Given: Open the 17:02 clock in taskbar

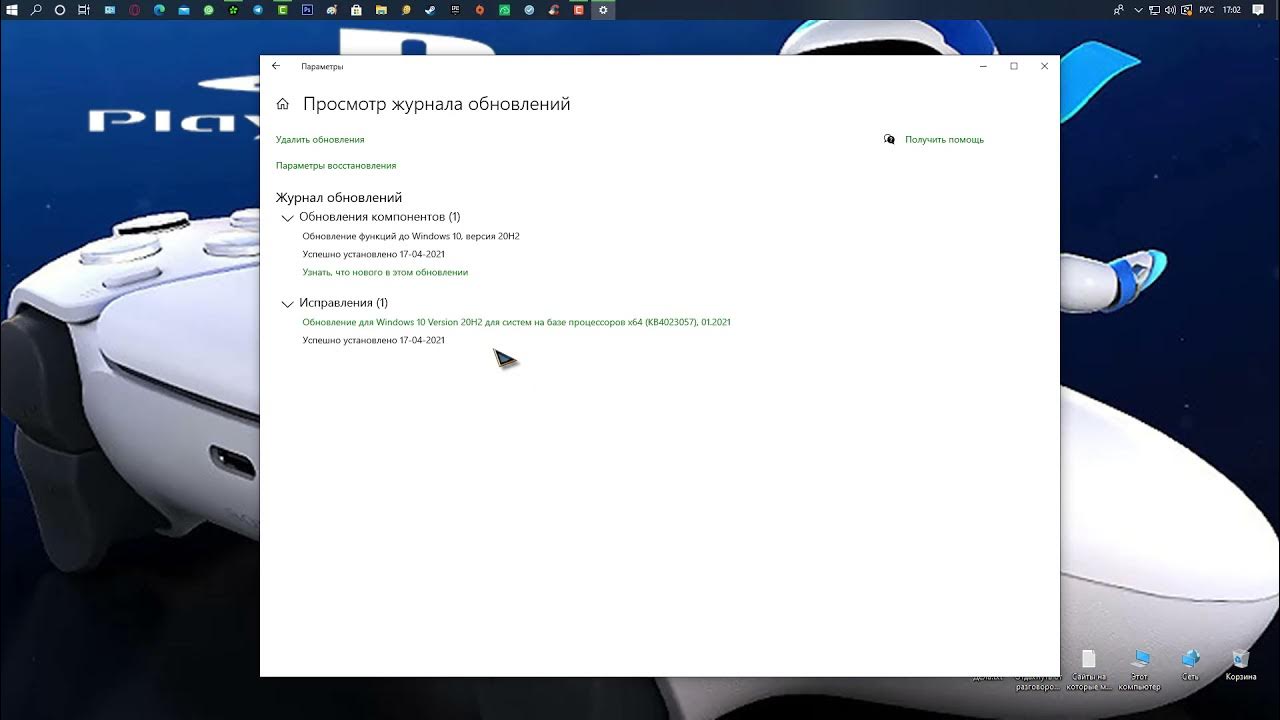Looking at the screenshot, I should [x=1232, y=10].
